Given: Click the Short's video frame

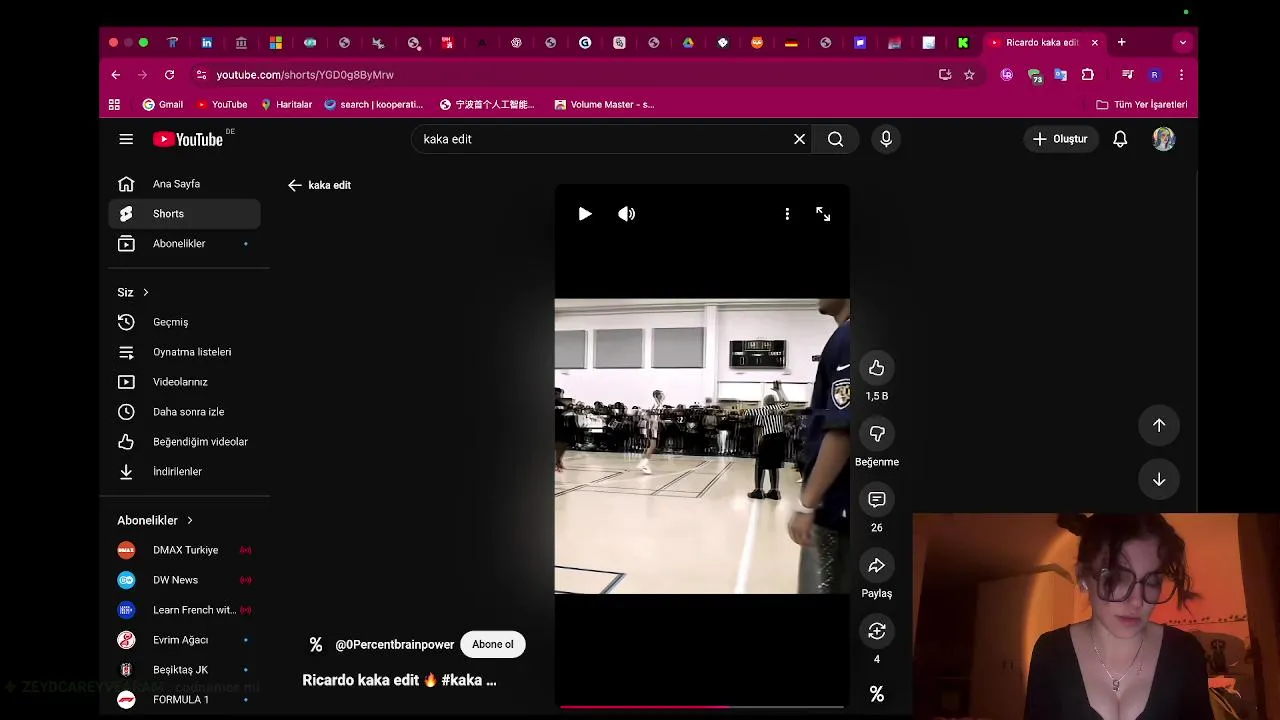Looking at the screenshot, I should click(x=702, y=446).
